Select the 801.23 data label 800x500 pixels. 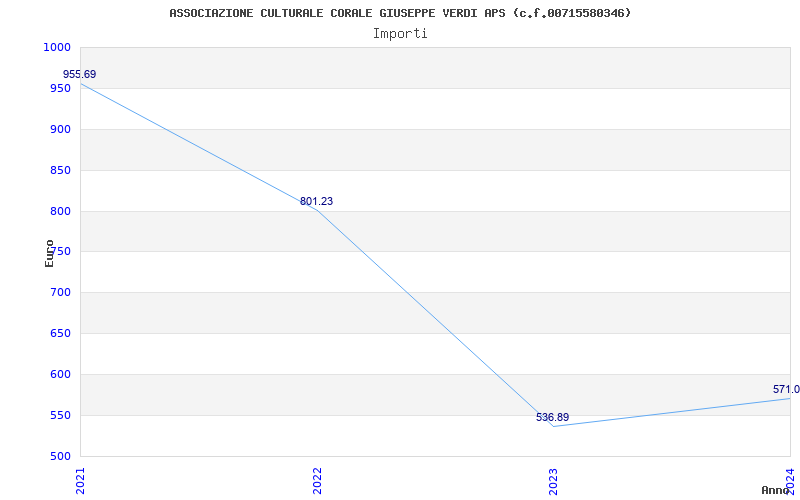point(316,202)
